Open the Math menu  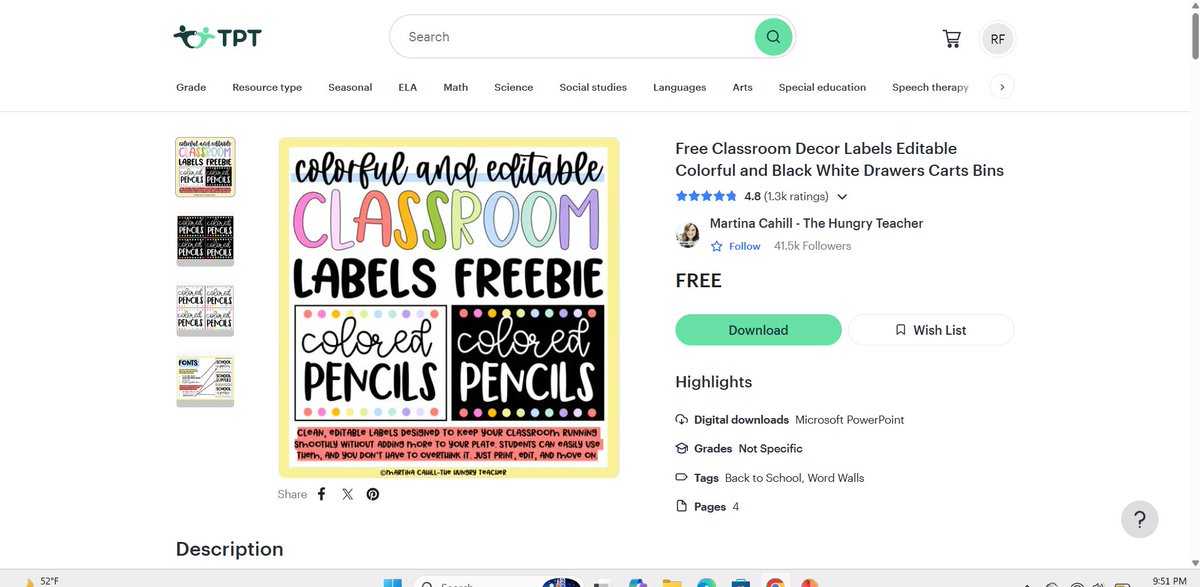[456, 87]
